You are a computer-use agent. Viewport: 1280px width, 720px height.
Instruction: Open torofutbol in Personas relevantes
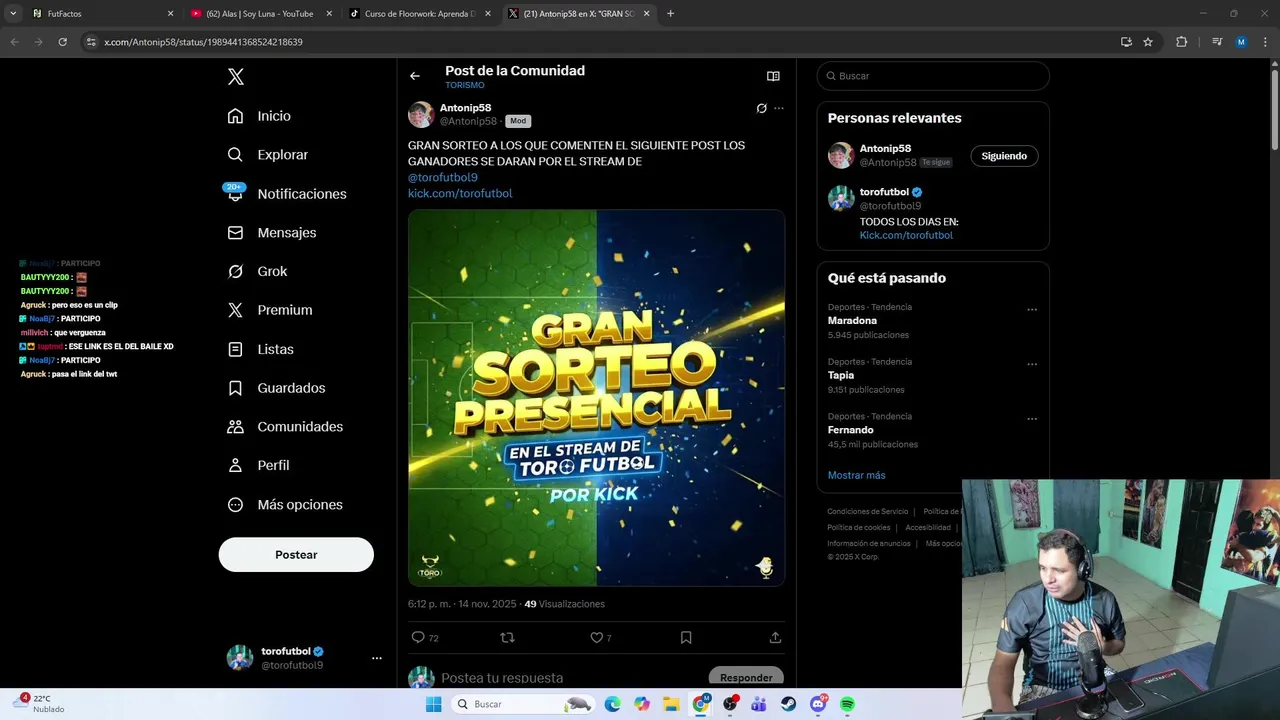coord(884,192)
